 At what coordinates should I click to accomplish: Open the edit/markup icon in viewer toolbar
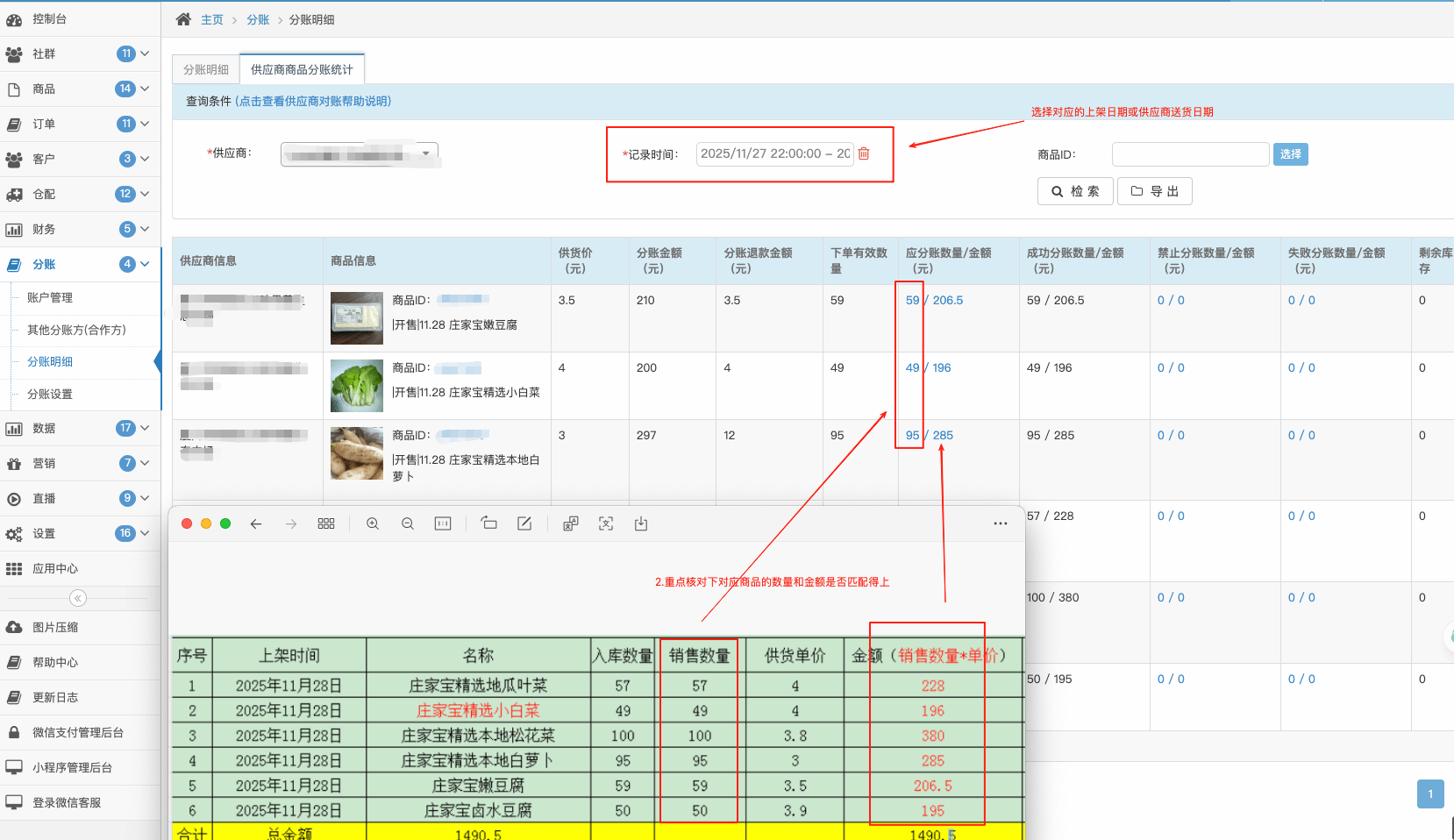pos(524,523)
